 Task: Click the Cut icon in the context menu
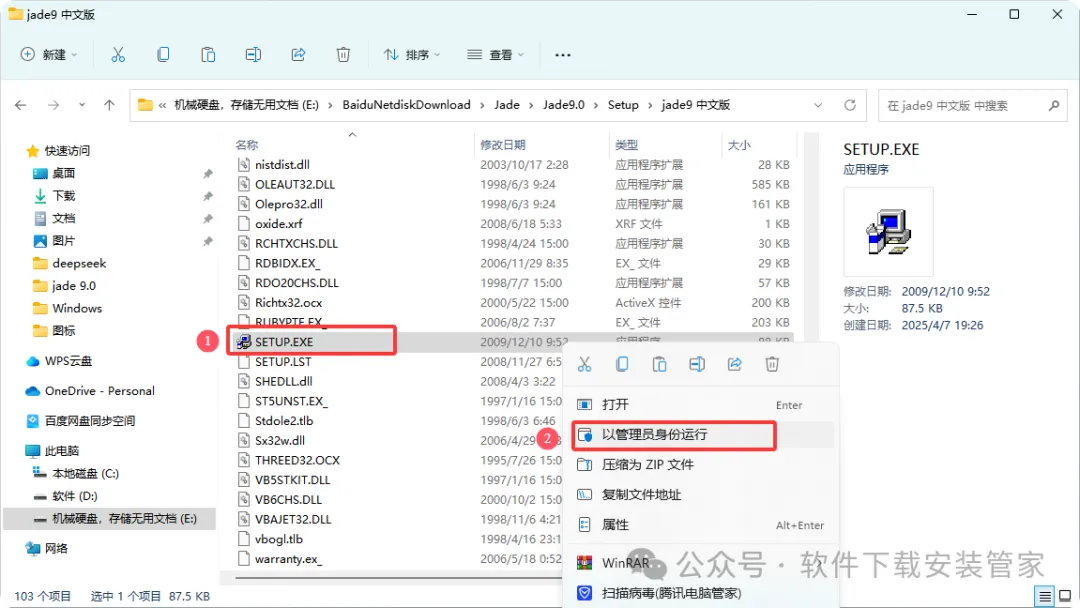[x=585, y=364]
